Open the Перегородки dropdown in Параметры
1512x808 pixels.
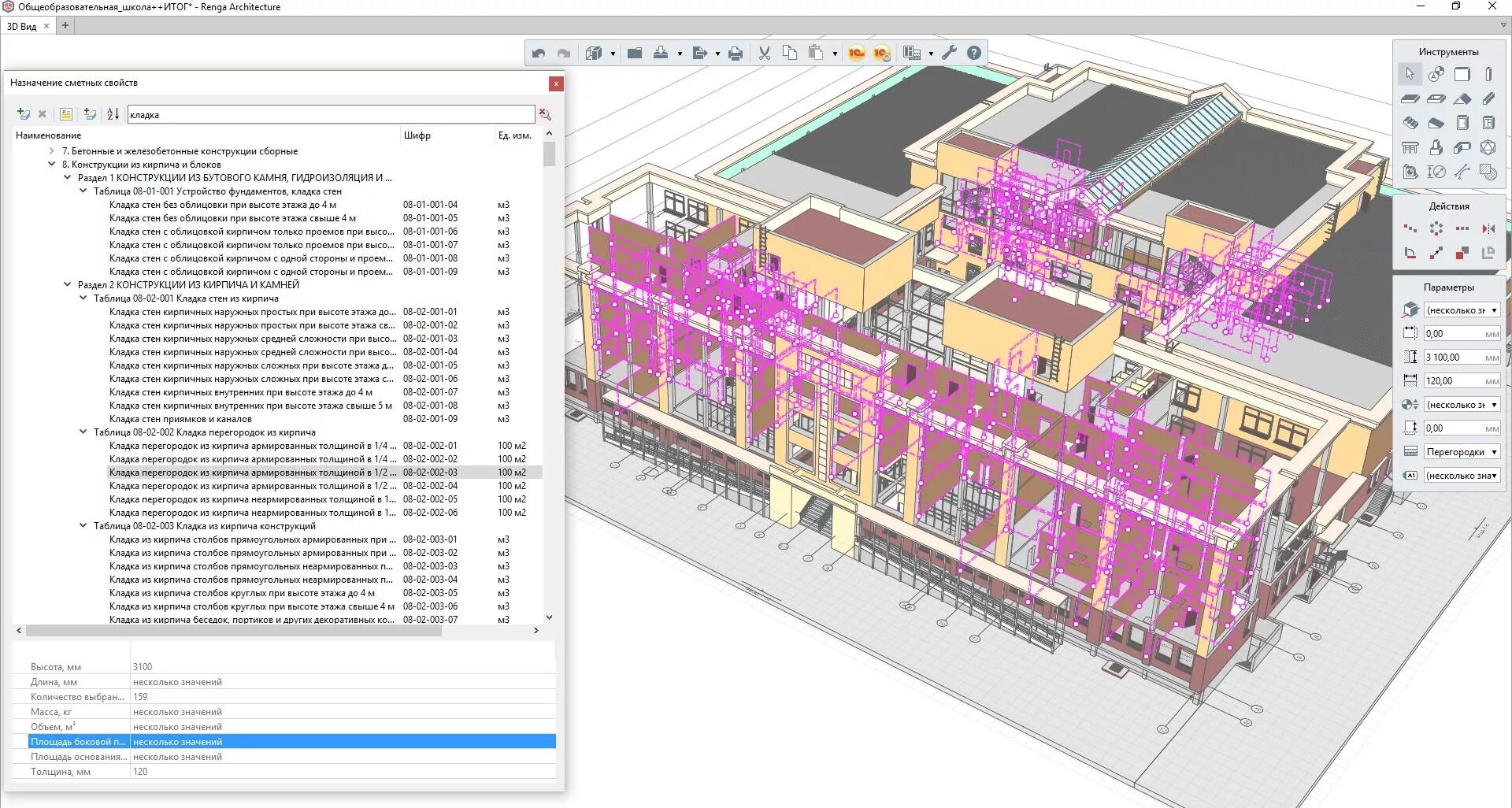[x=1462, y=452]
